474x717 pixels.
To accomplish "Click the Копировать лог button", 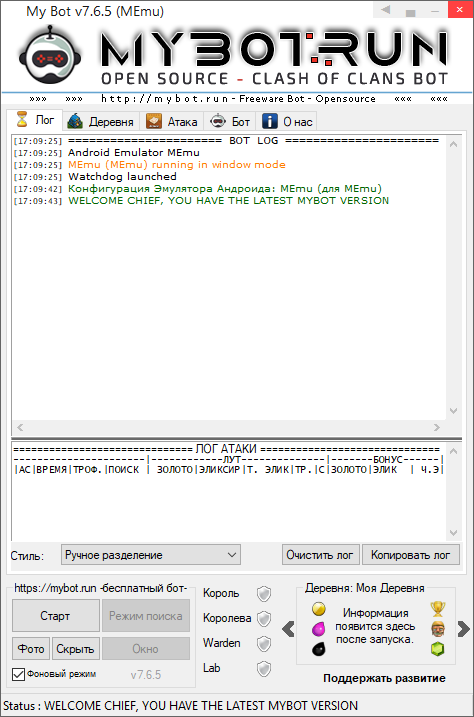I will coord(410,555).
